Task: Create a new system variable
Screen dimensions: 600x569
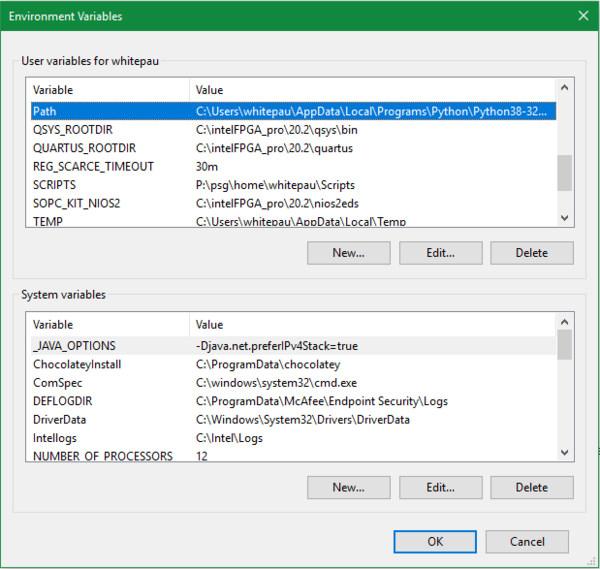Action: (x=348, y=487)
